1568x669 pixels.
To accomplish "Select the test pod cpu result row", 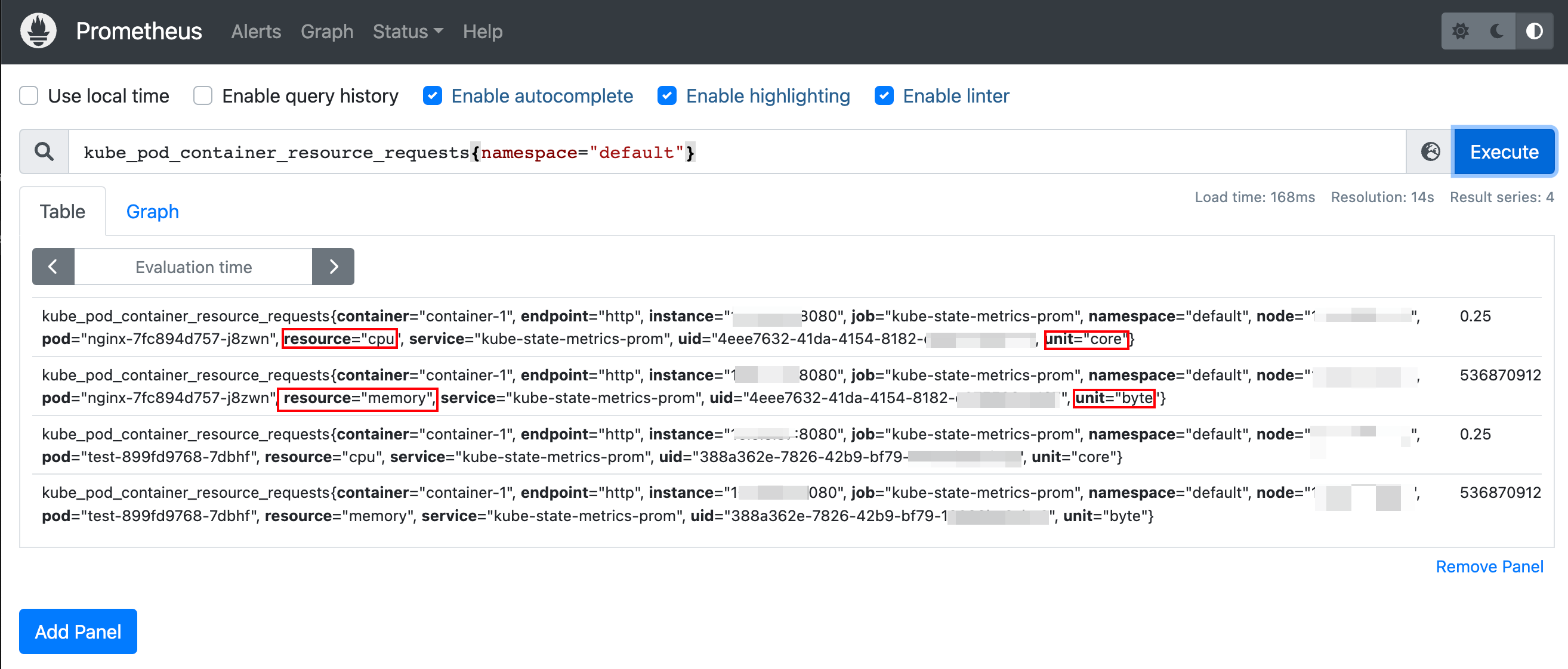I will tap(786, 445).
